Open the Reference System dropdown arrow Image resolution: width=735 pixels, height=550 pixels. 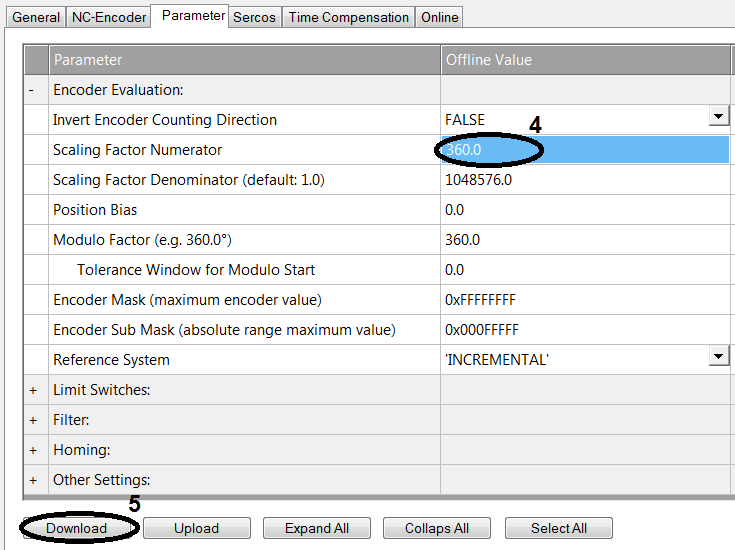click(719, 356)
